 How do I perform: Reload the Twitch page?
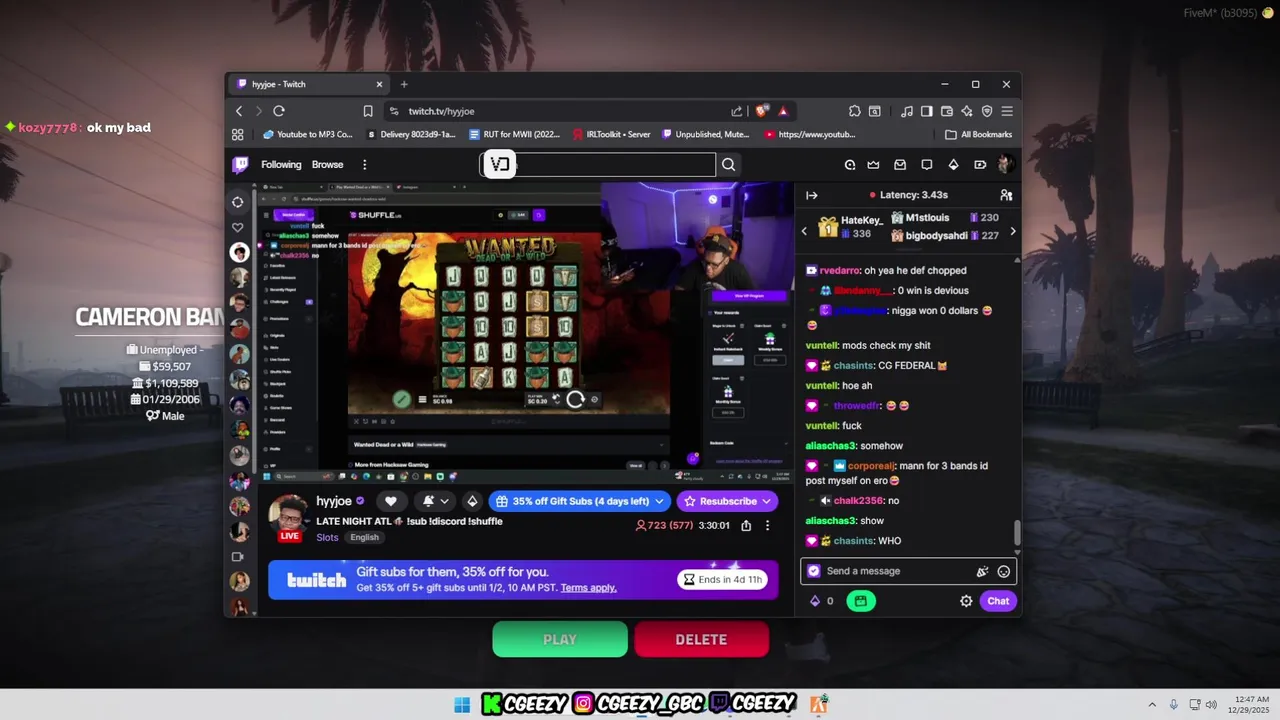[x=279, y=111]
